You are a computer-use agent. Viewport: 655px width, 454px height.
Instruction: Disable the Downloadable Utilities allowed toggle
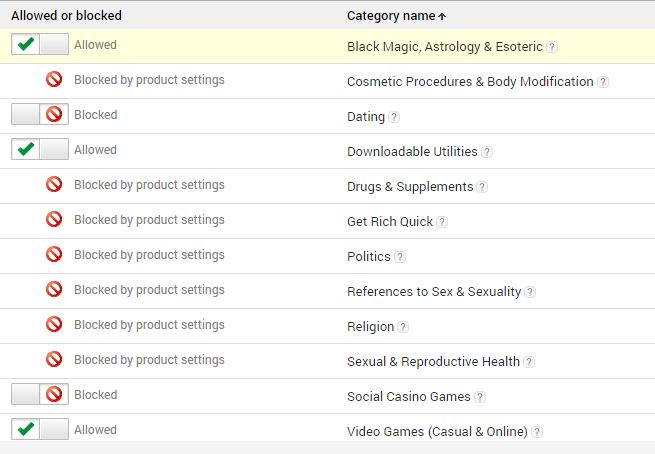[40, 150]
